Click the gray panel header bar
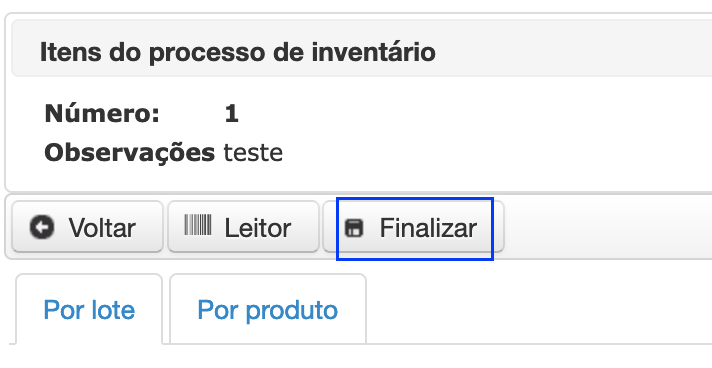The height and width of the screenshot is (368, 712). [361, 48]
